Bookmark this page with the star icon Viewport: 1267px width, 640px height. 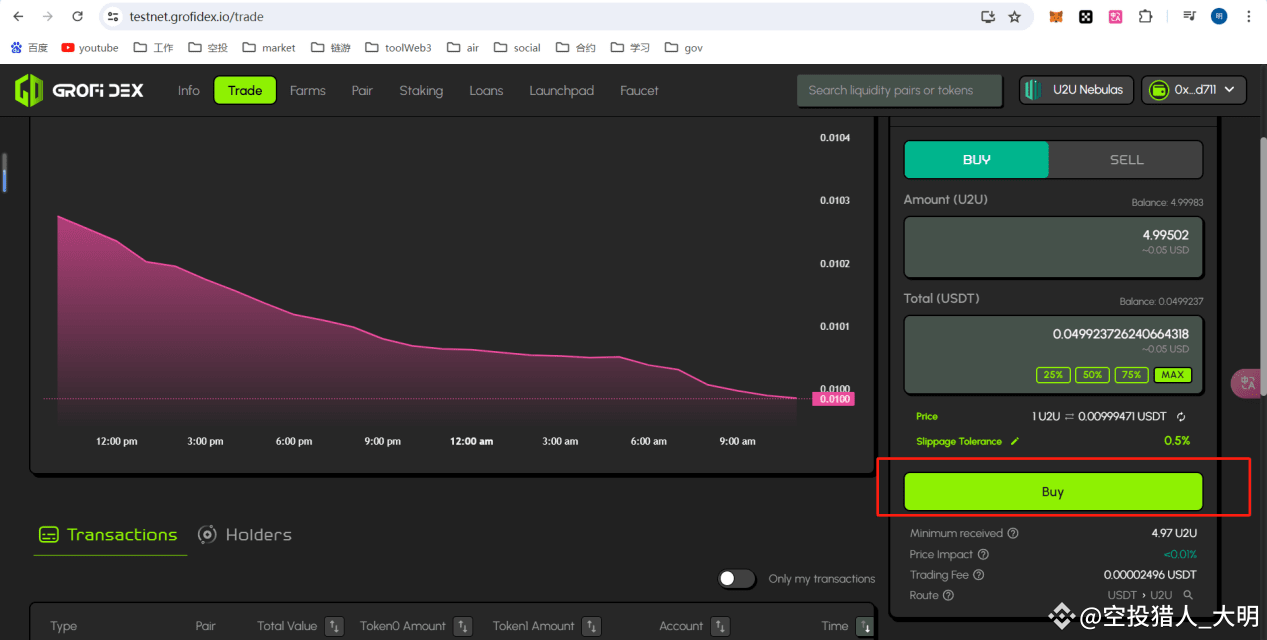[1015, 17]
